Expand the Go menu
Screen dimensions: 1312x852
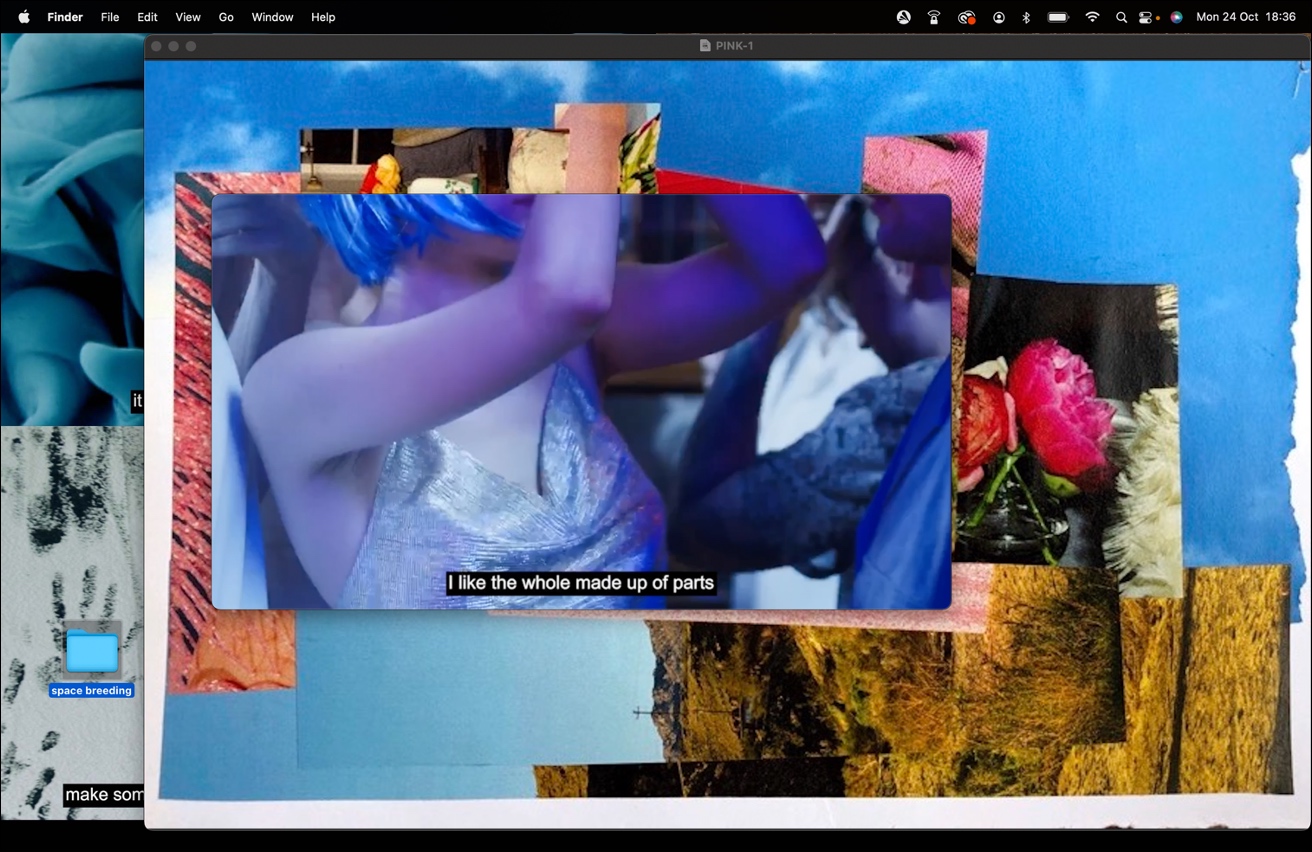point(226,17)
